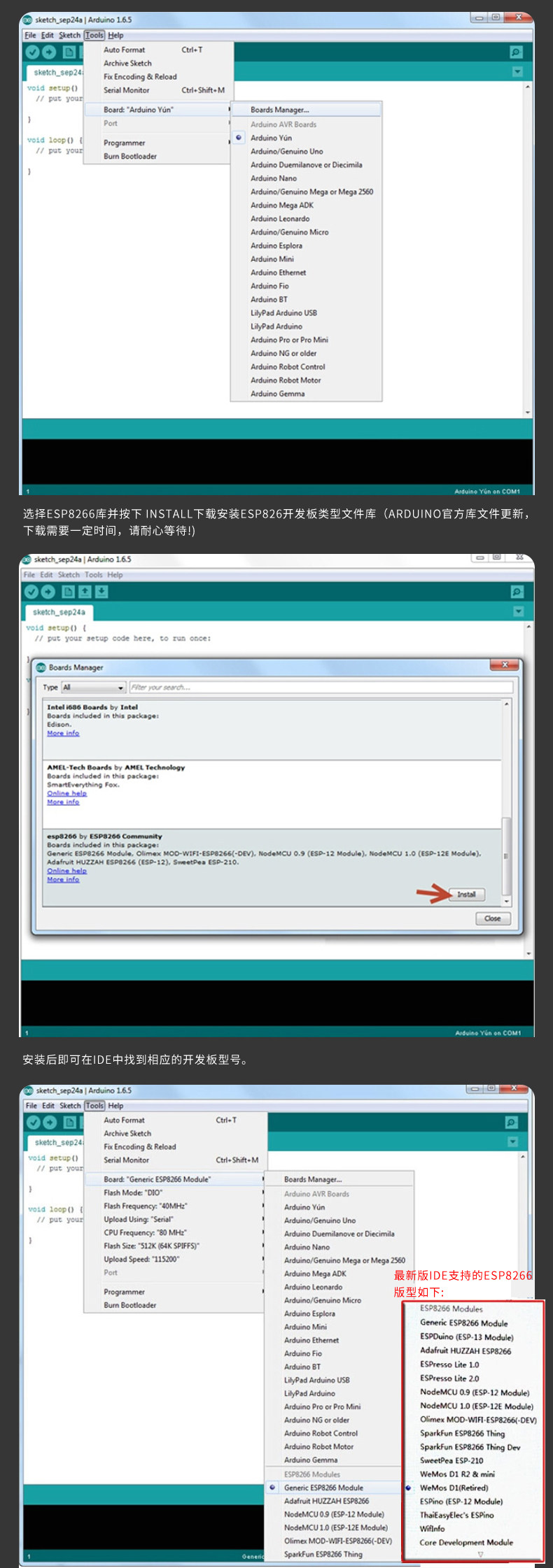The image size is (553, 1568).
Task: Select Adafruit HUZZAH ESP8266 in the red-boxed list
Action: coord(465,1351)
